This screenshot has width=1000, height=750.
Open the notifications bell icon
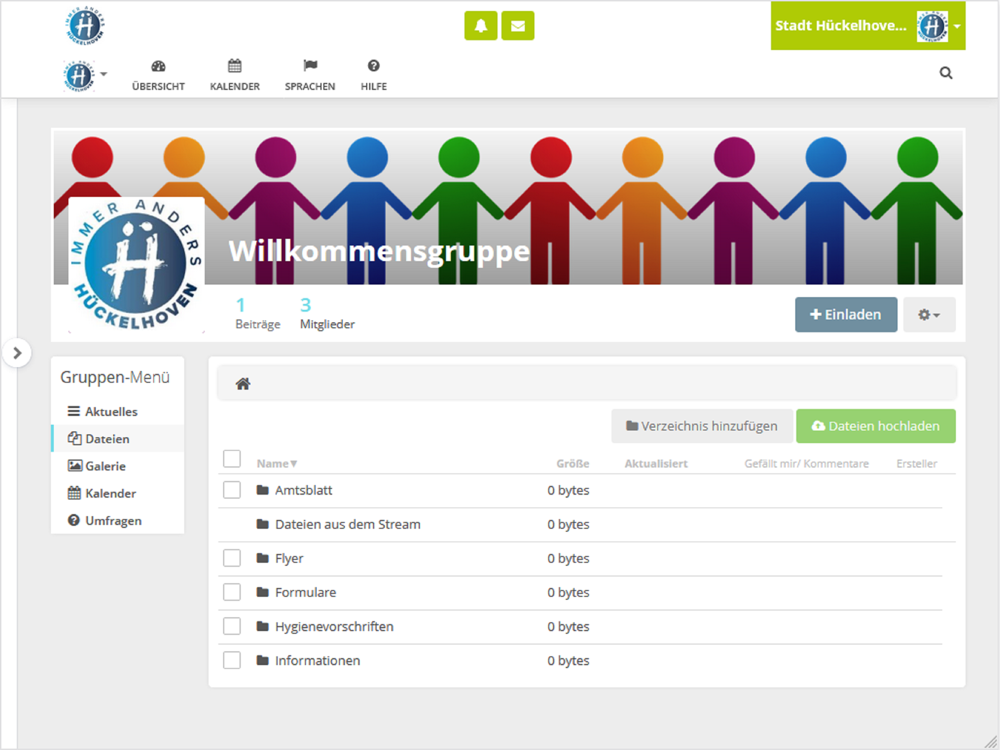(x=480, y=26)
